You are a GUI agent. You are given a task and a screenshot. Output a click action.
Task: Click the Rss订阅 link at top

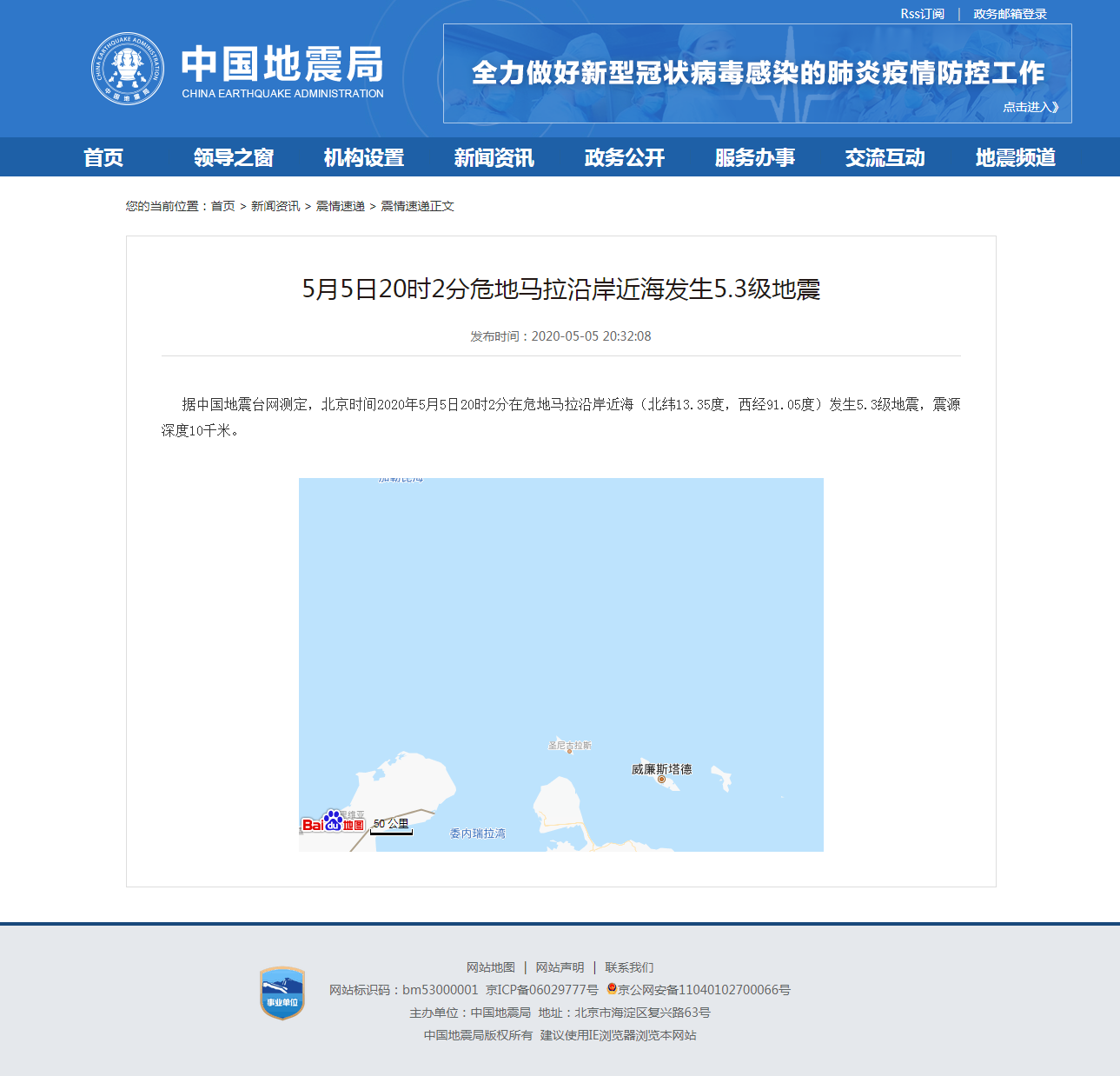tap(922, 14)
